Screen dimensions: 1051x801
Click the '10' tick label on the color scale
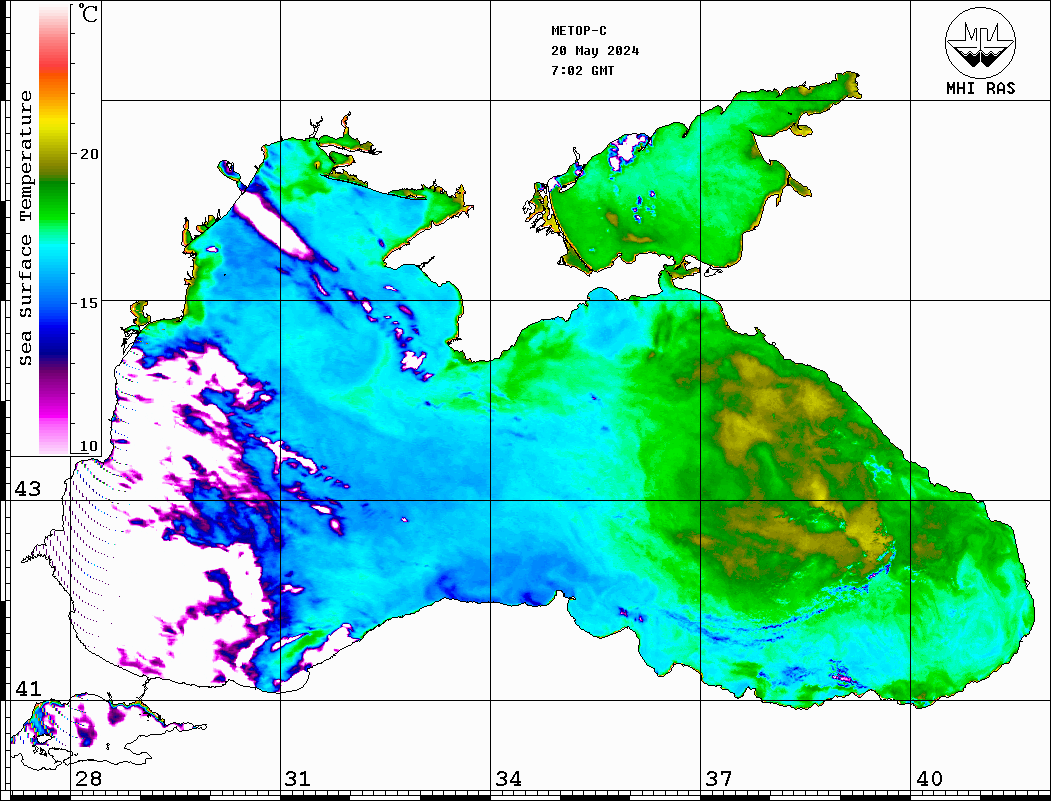tap(89, 446)
